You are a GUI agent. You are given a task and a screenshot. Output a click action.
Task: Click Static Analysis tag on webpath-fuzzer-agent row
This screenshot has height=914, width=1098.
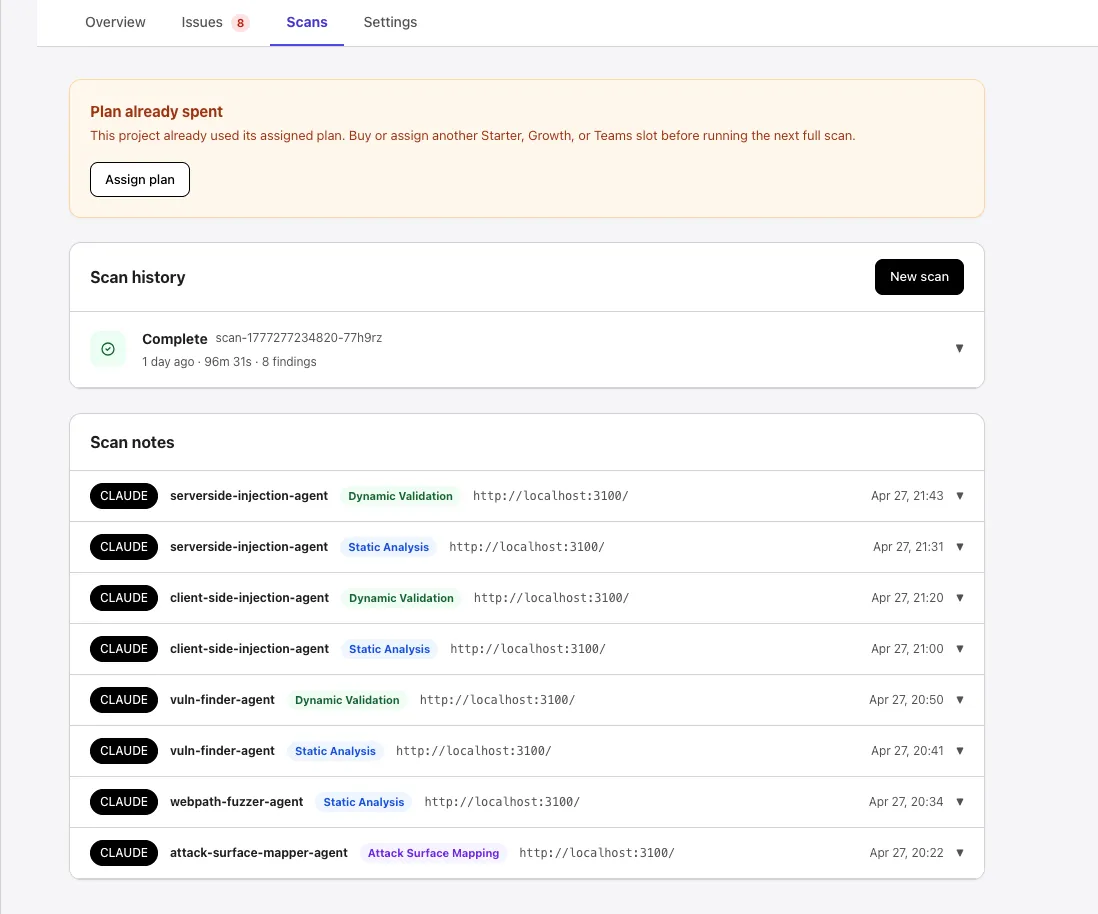click(364, 802)
